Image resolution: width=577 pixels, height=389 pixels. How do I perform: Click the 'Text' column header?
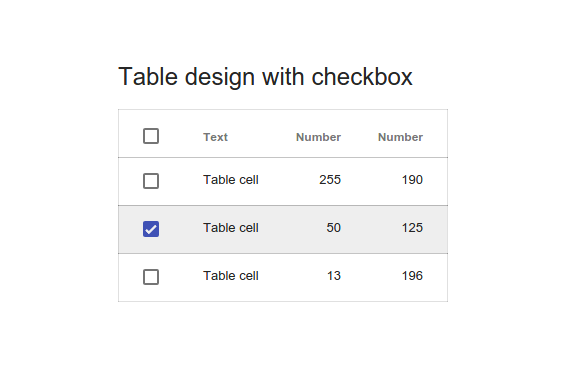click(x=216, y=137)
